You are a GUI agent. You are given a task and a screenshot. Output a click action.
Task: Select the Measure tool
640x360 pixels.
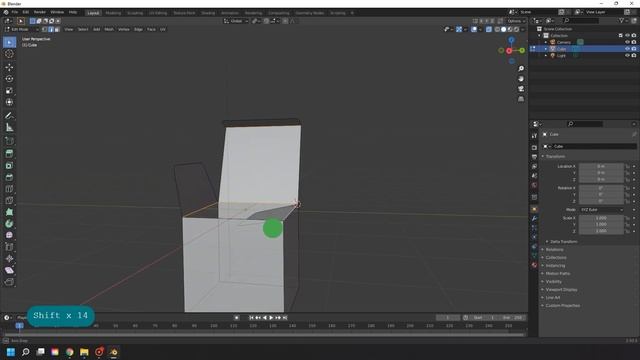[9, 128]
